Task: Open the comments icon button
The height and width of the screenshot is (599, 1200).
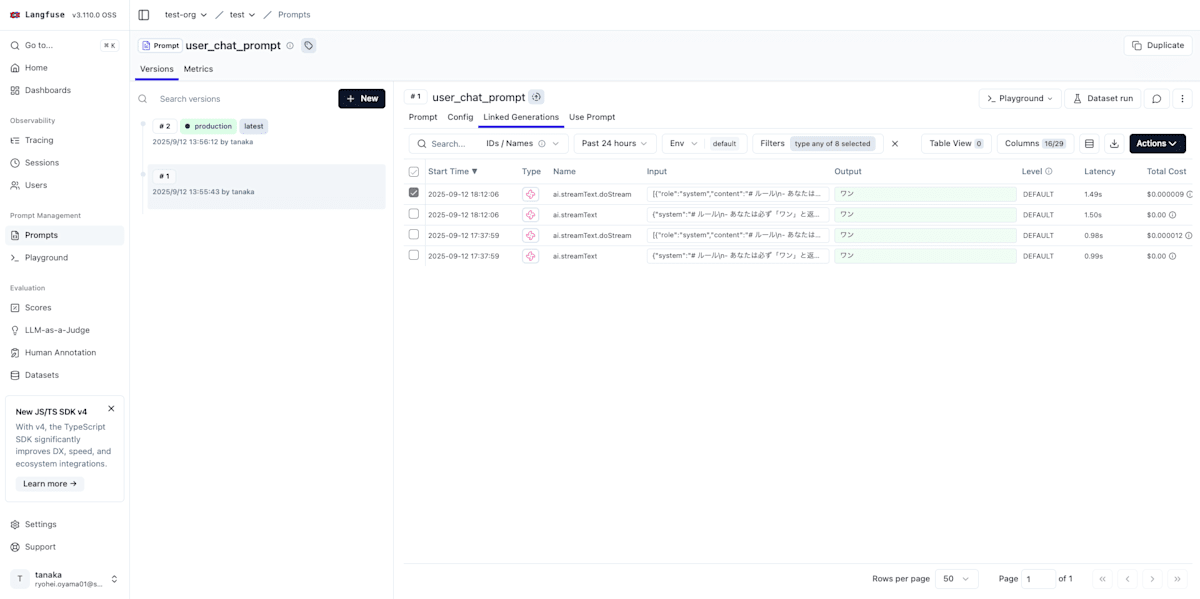Action: [1156, 98]
